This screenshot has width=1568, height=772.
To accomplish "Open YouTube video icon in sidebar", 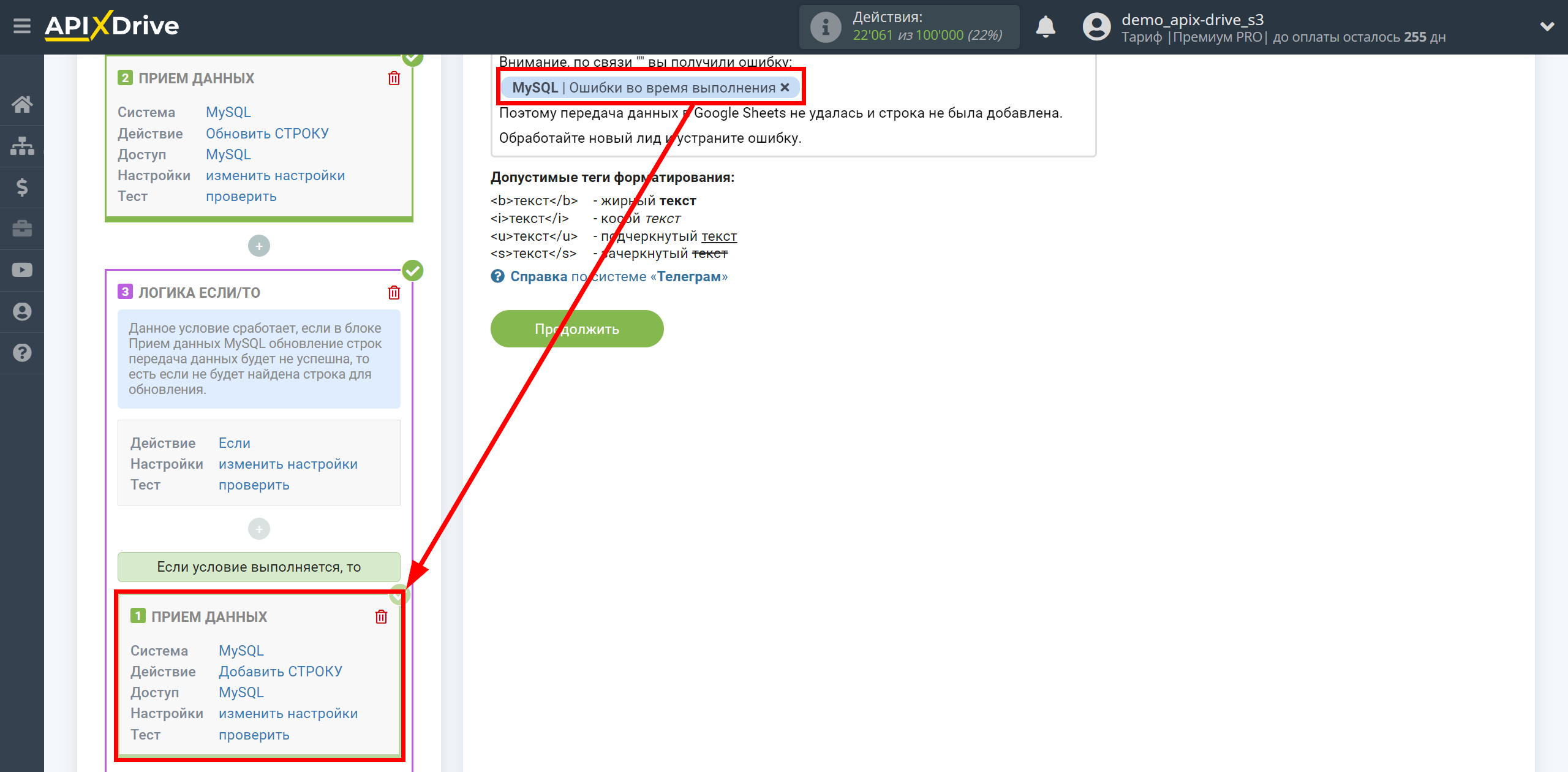I will [x=22, y=270].
